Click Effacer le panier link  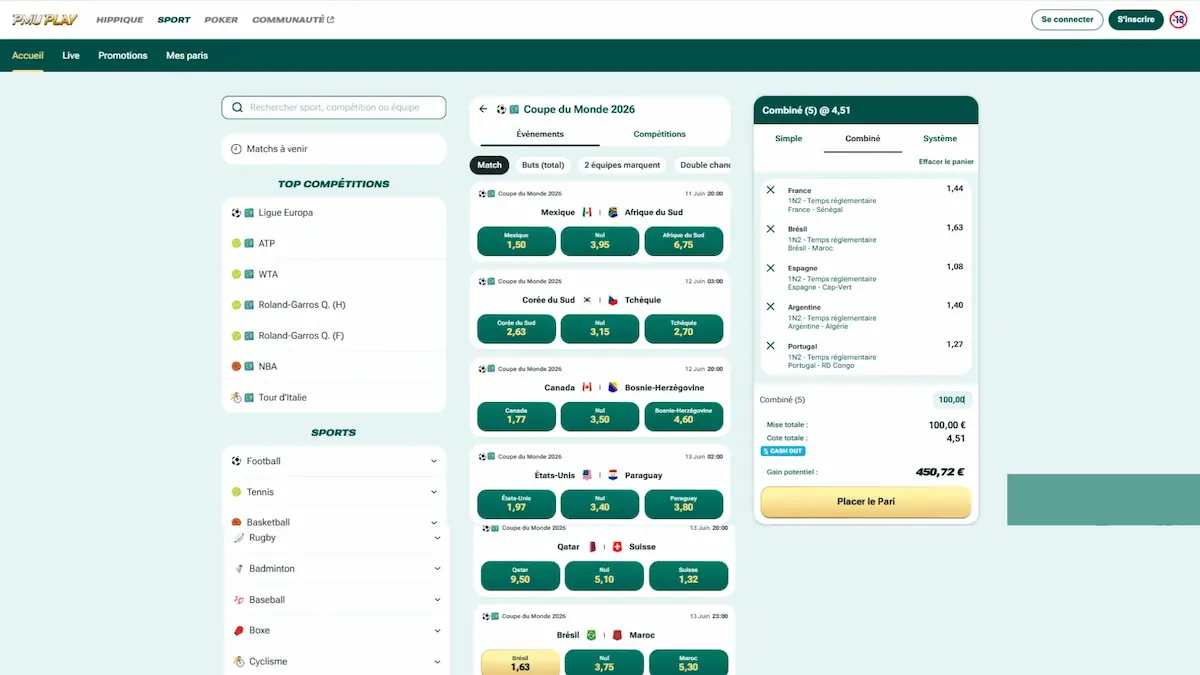[x=946, y=161]
